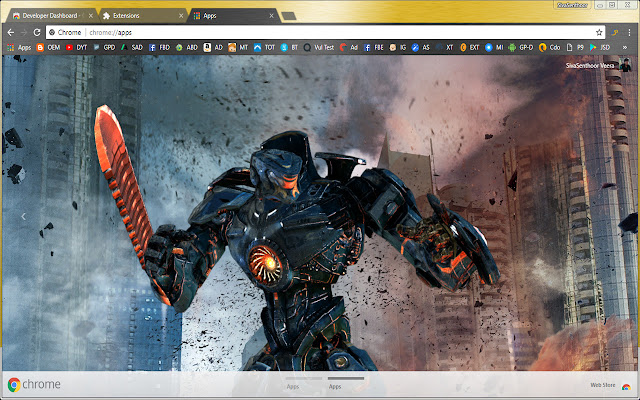This screenshot has height=400, width=640.
Task: Open the AS bookmark
Action: [x=421, y=47]
